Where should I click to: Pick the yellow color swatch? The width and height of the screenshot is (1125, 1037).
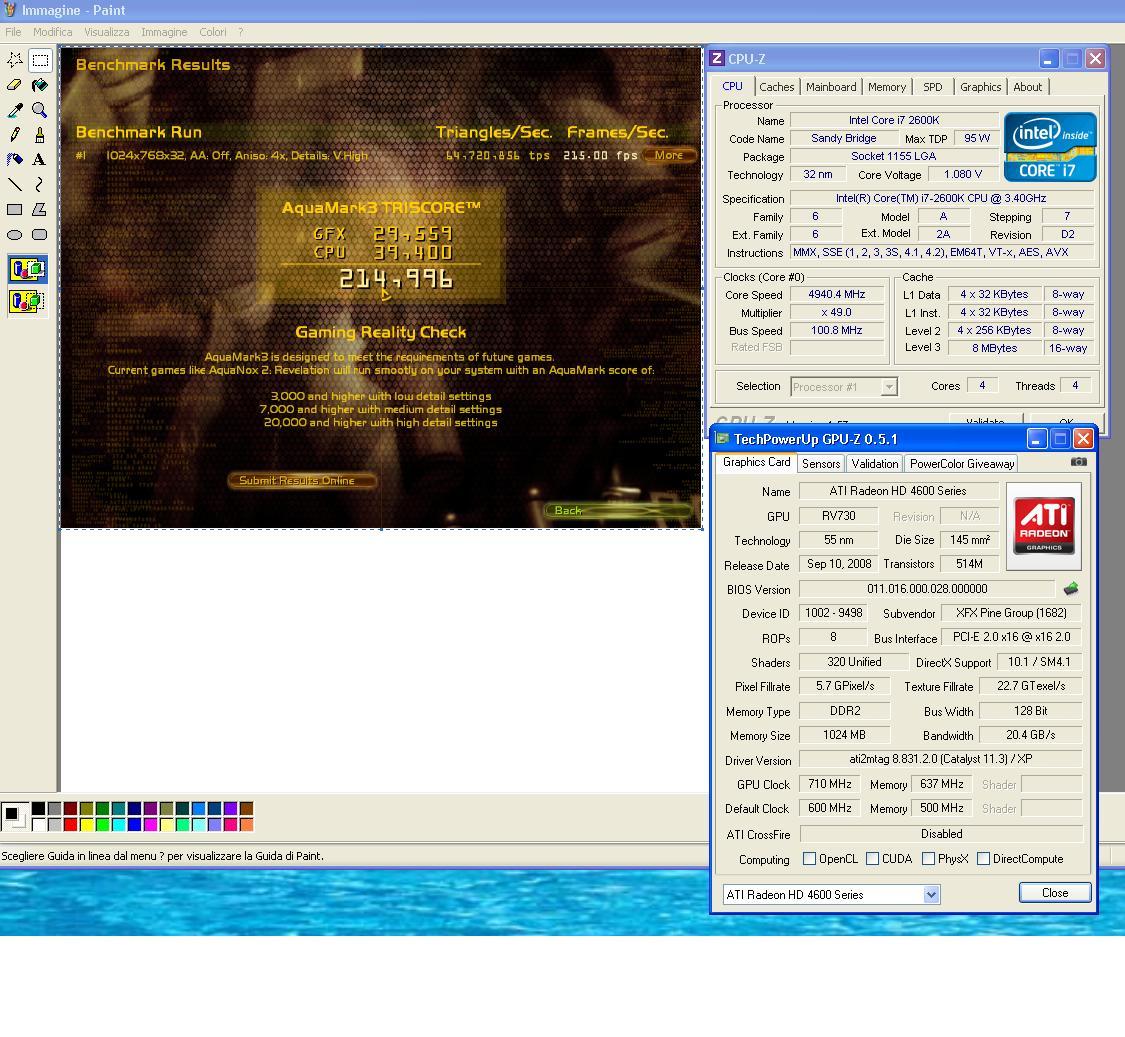click(x=86, y=825)
